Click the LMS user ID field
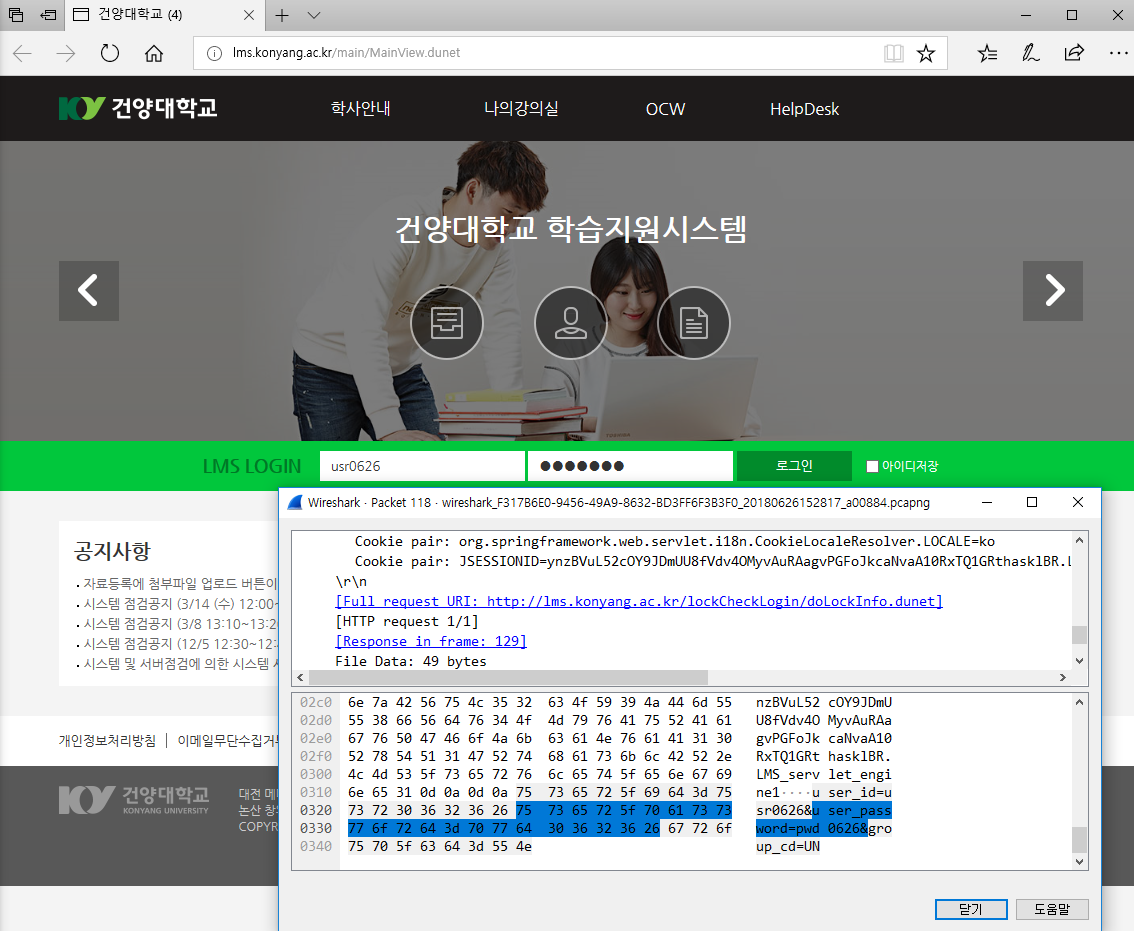Image resolution: width=1134 pixels, height=931 pixels. click(422, 466)
